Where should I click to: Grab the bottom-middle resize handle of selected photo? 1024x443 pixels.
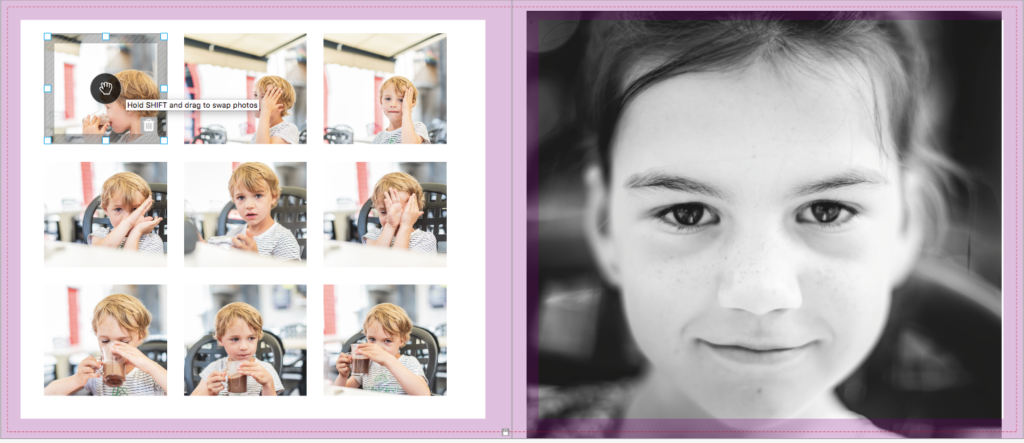click(106, 140)
